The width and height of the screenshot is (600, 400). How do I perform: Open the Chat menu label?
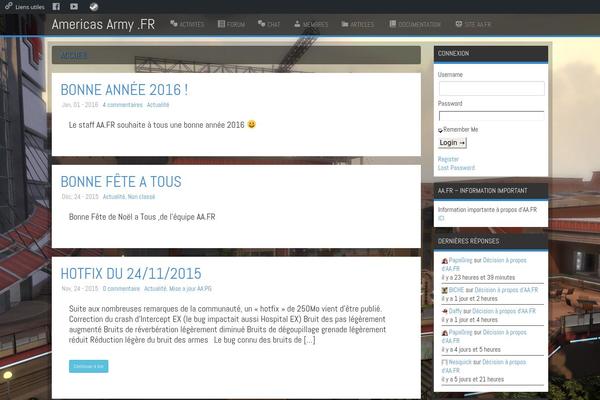coord(274,24)
